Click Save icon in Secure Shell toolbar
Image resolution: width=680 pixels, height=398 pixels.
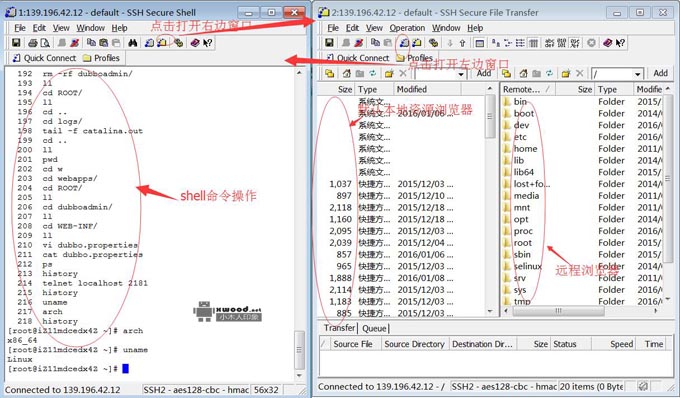coord(16,42)
